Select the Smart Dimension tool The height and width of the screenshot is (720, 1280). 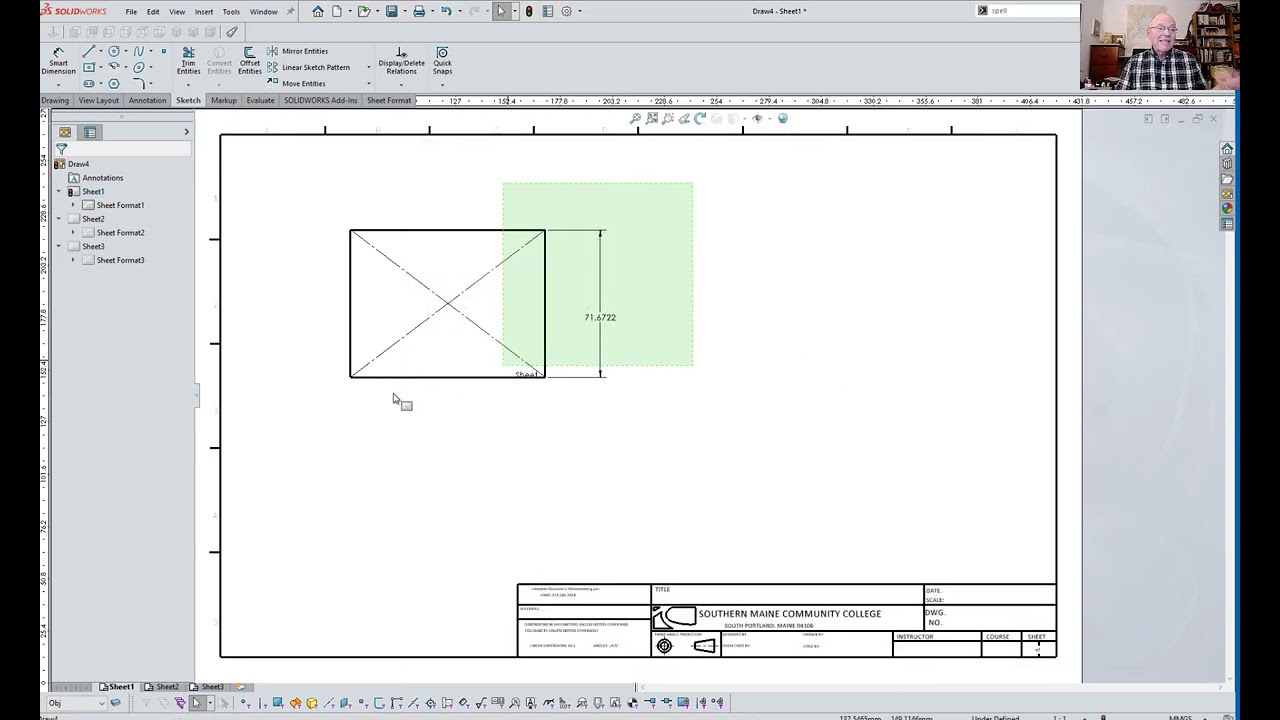[58, 60]
